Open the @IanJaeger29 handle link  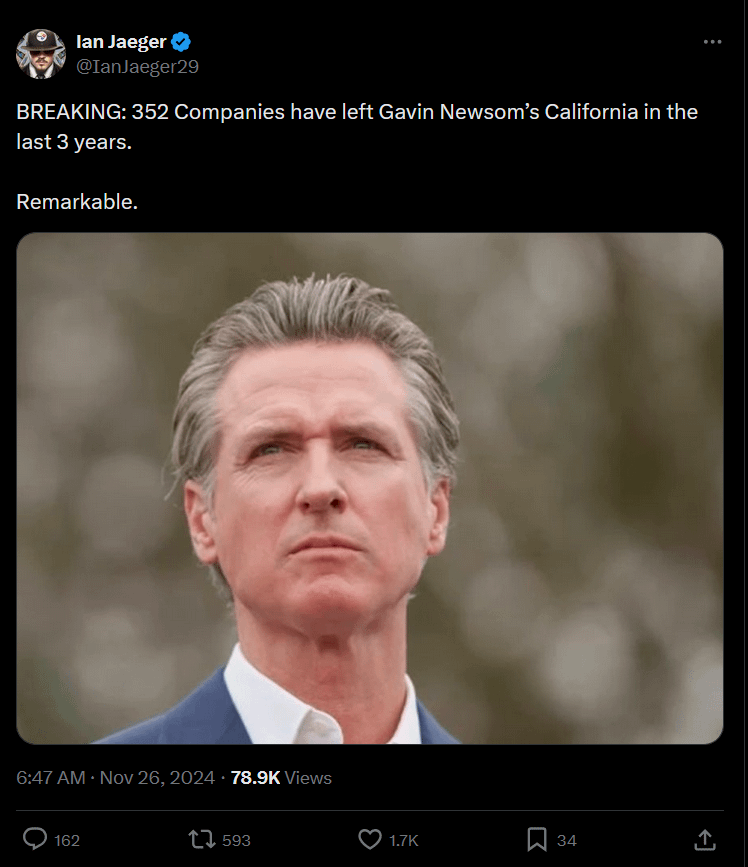point(137,66)
